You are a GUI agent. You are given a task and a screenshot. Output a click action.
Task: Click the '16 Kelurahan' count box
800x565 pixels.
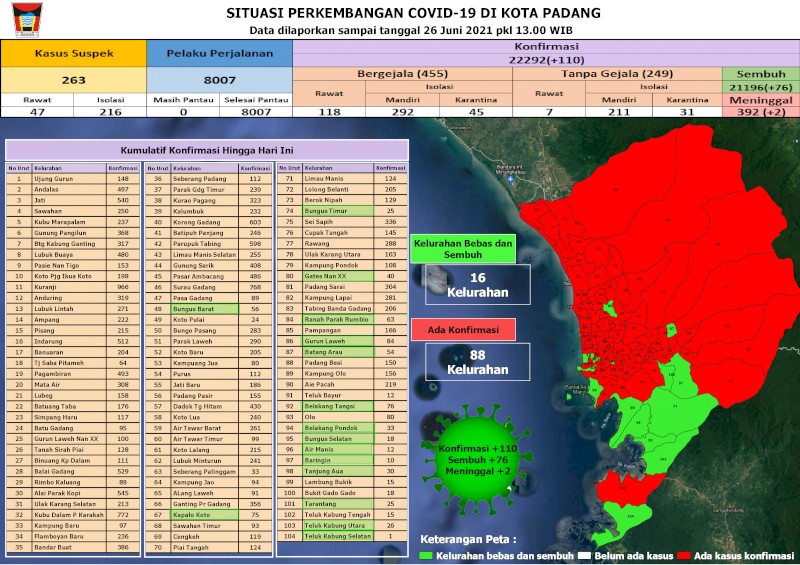478,285
